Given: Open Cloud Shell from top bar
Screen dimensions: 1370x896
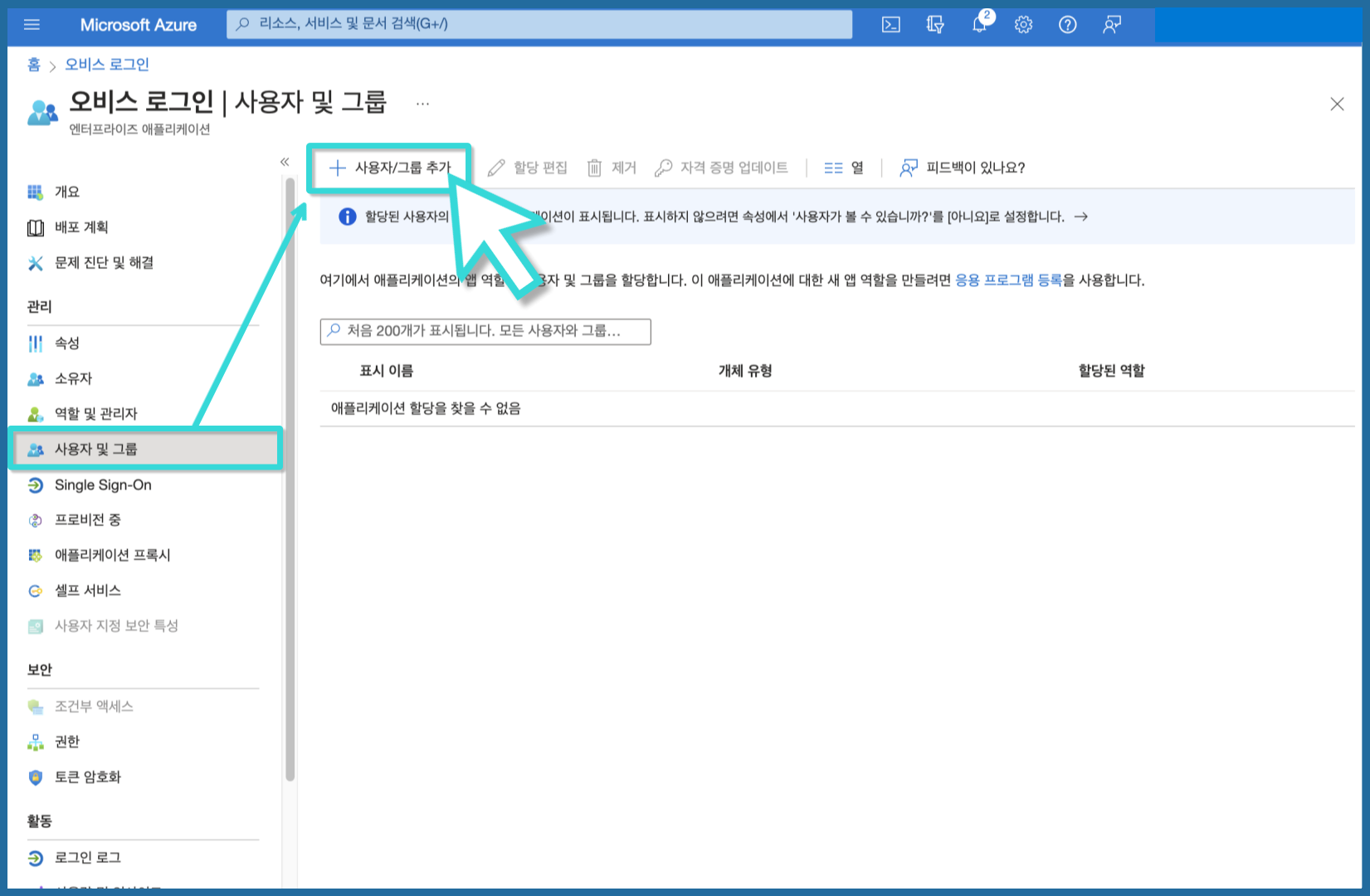Looking at the screenshot, I should pos(890,25).
